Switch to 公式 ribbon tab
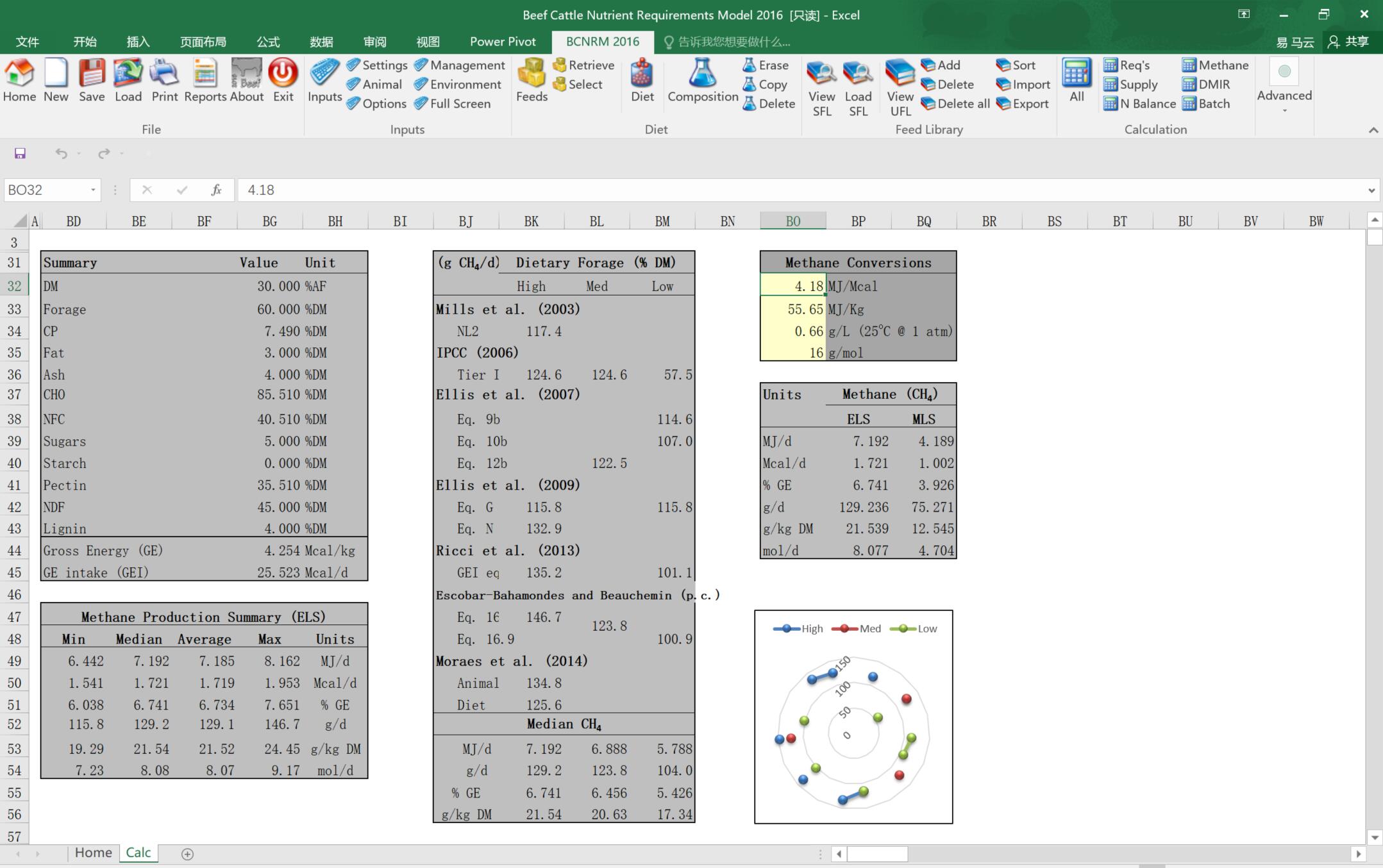 (268, 42)
